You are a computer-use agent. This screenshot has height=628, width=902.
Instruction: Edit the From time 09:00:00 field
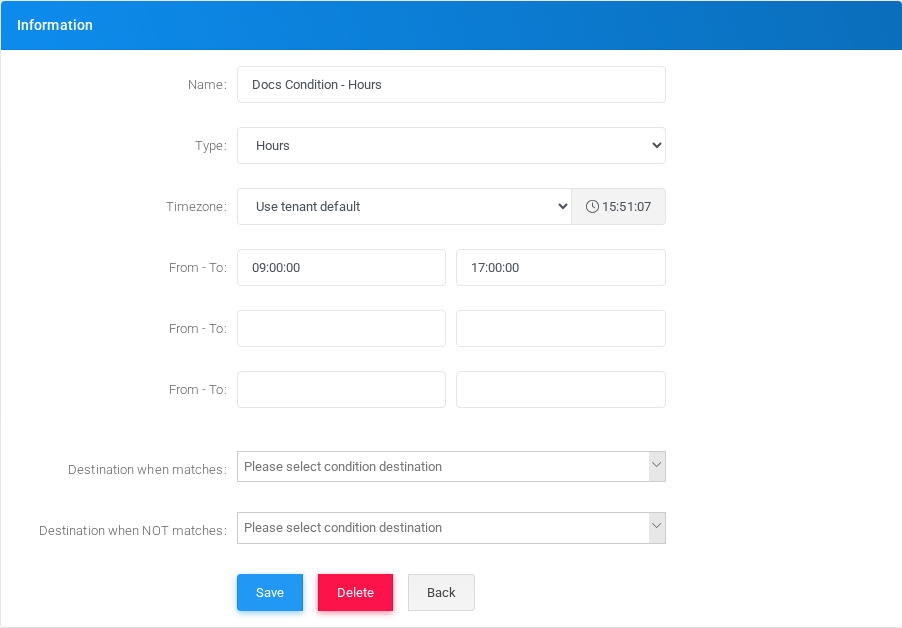pos(341,267)
